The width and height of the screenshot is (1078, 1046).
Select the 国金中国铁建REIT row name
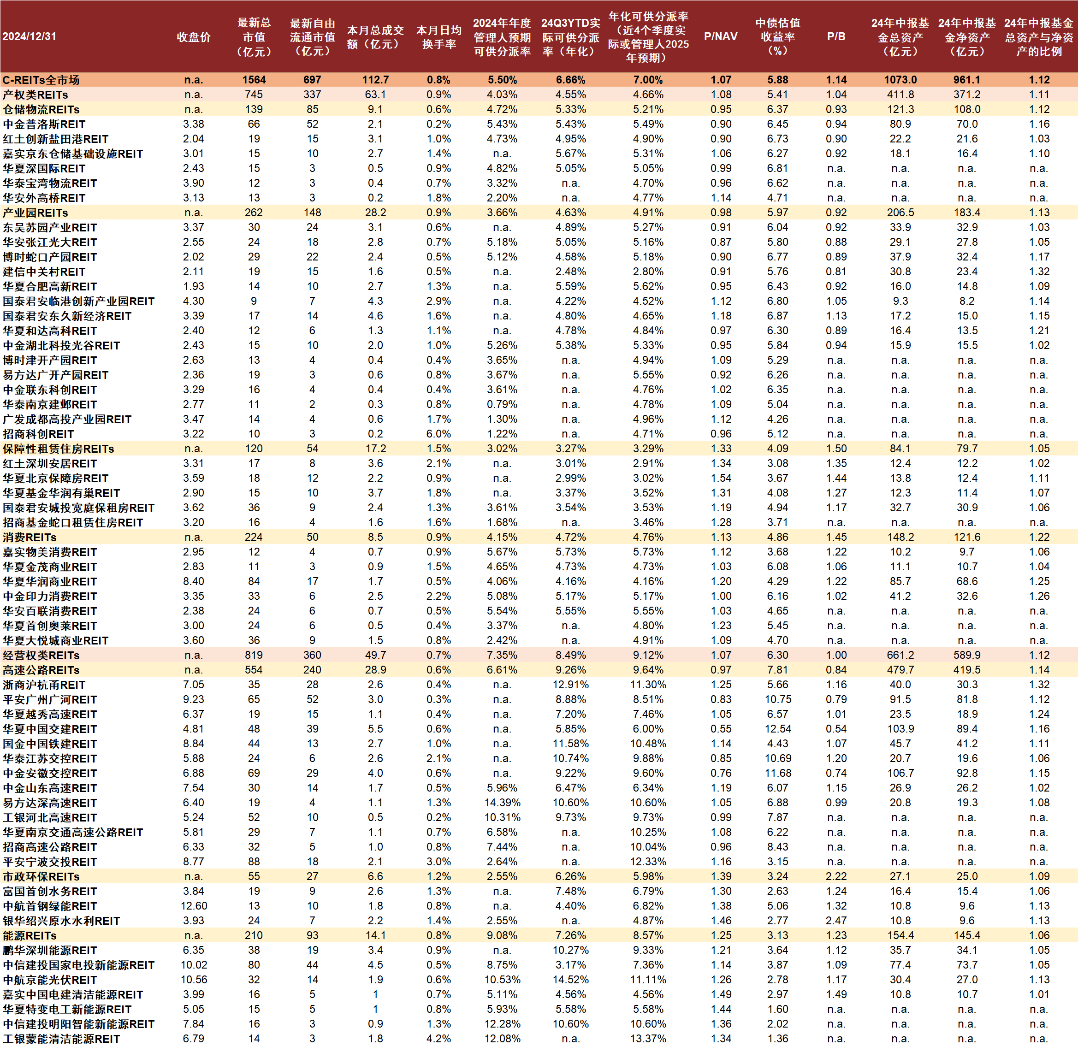point(50,744)
